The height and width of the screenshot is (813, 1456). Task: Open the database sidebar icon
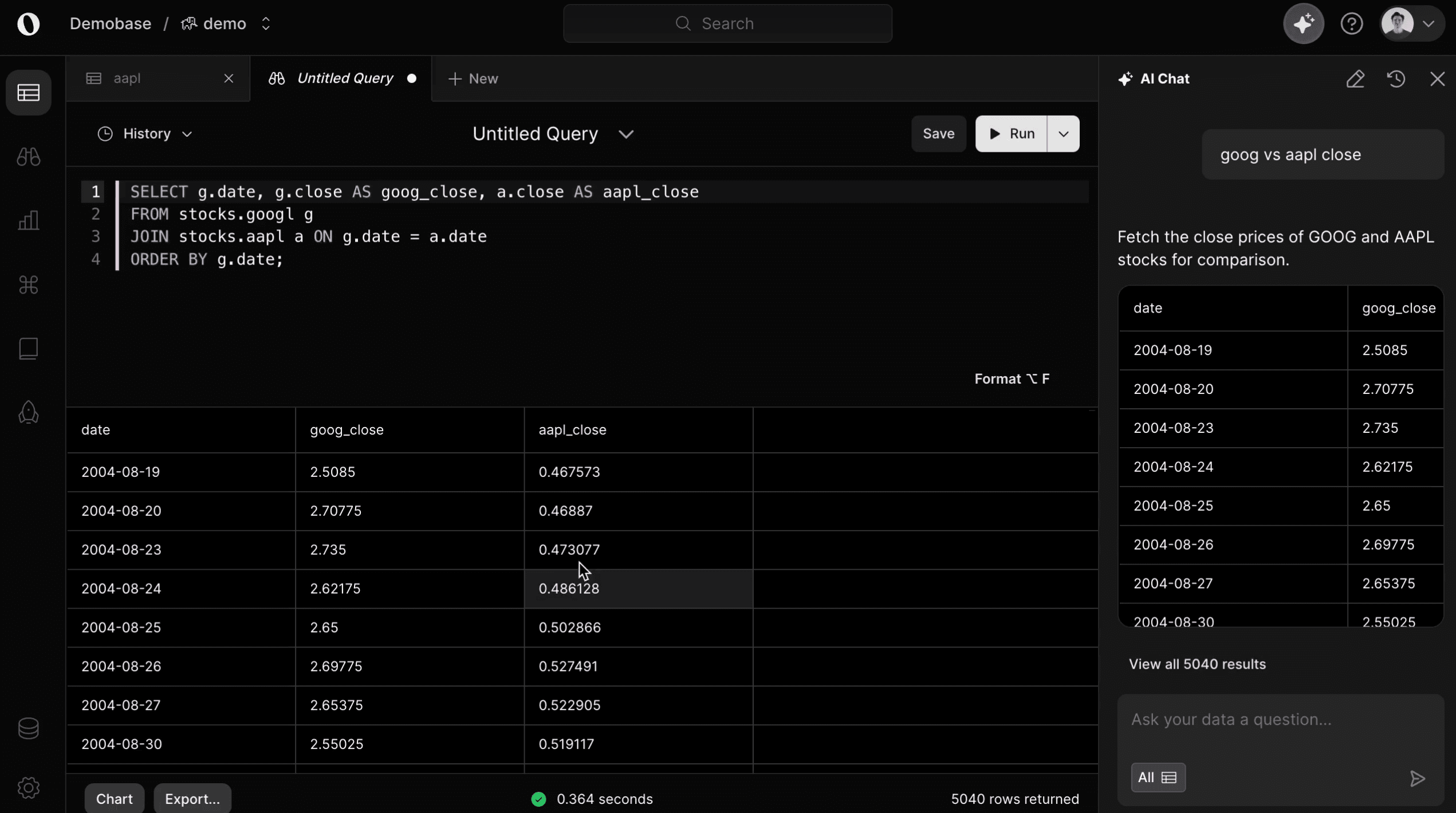click(28, 728)
